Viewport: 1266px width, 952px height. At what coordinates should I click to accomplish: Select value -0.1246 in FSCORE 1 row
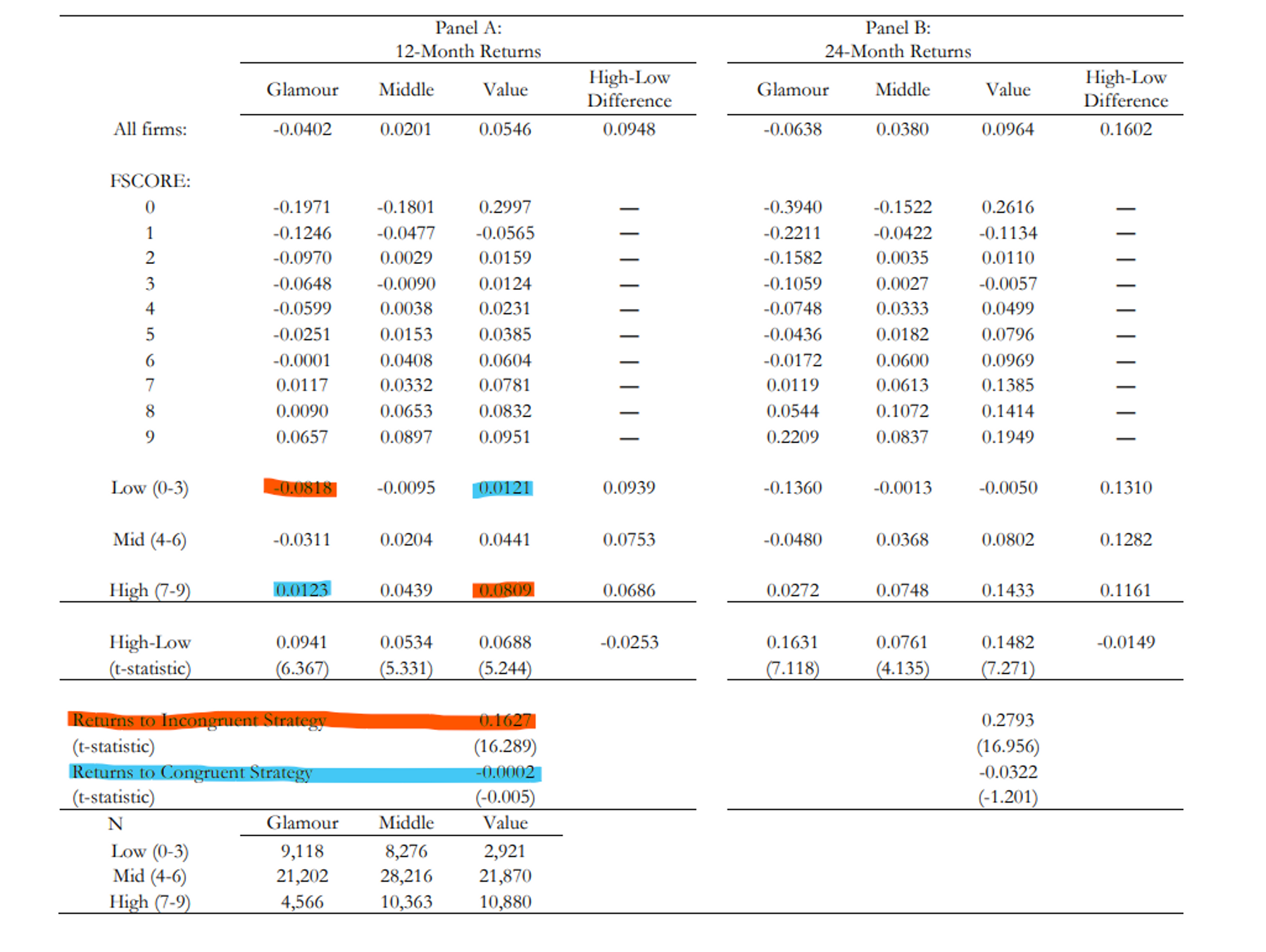(302, 233)
